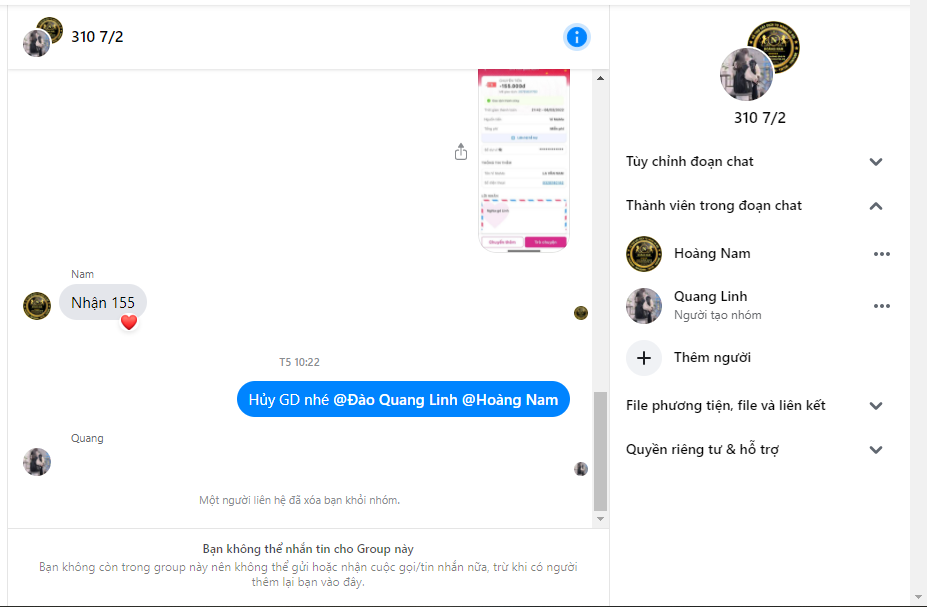927x607 pixels.
Task: Open the options menu for Quang Linh
Action: [881, 306]
